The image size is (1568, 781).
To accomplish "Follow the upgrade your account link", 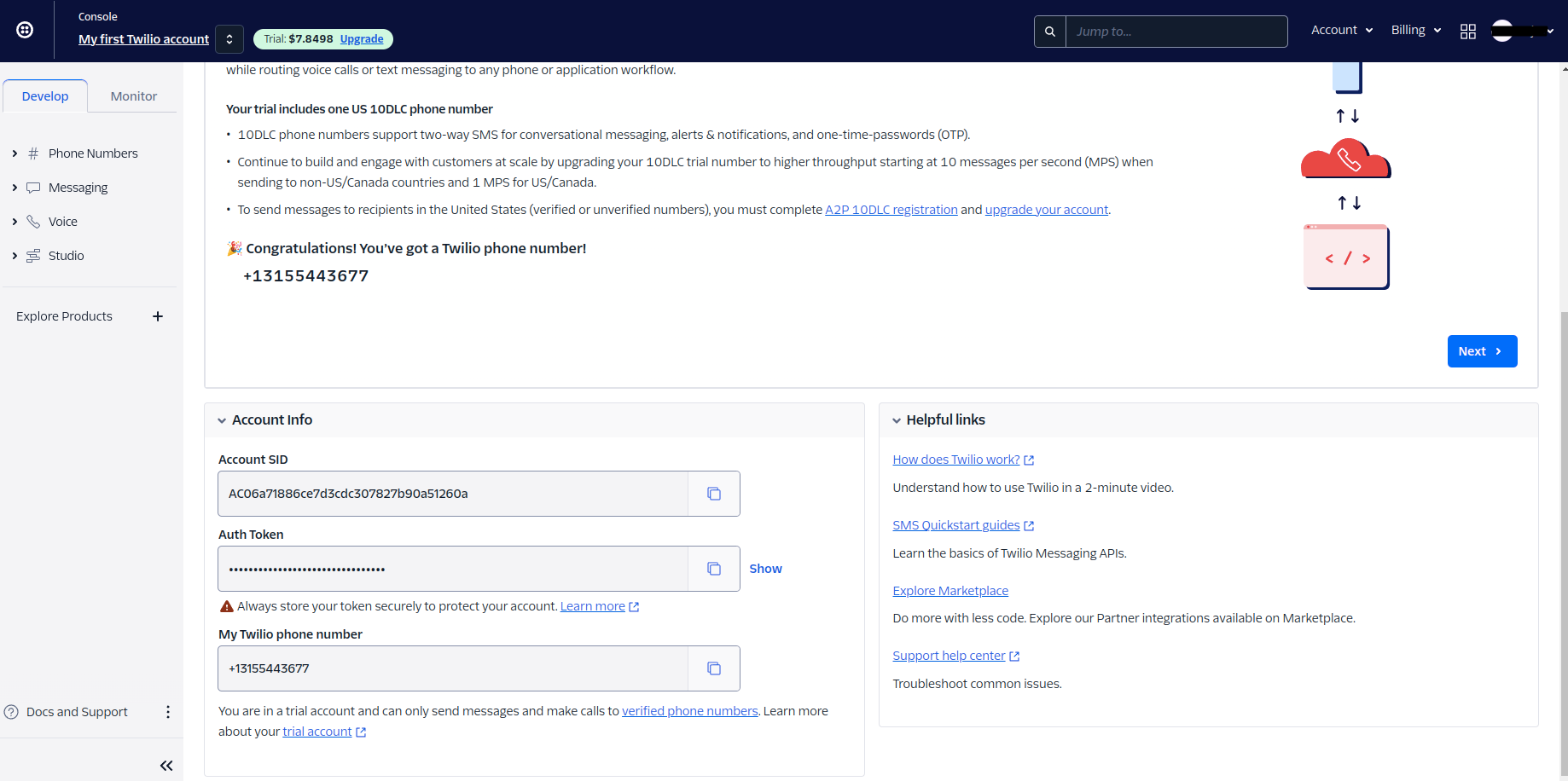I will pos(1047,210).
